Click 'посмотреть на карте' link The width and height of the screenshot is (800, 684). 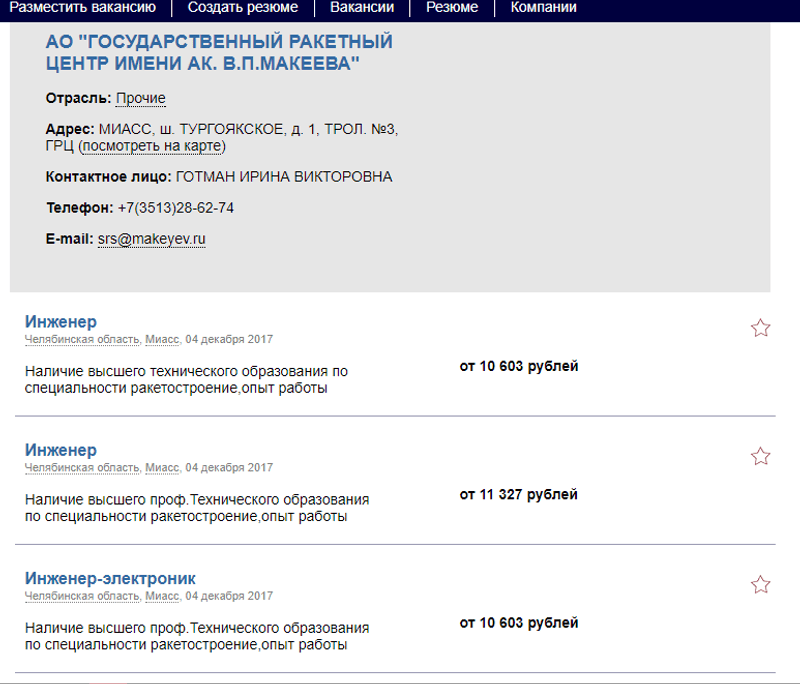tap(152, 146)
